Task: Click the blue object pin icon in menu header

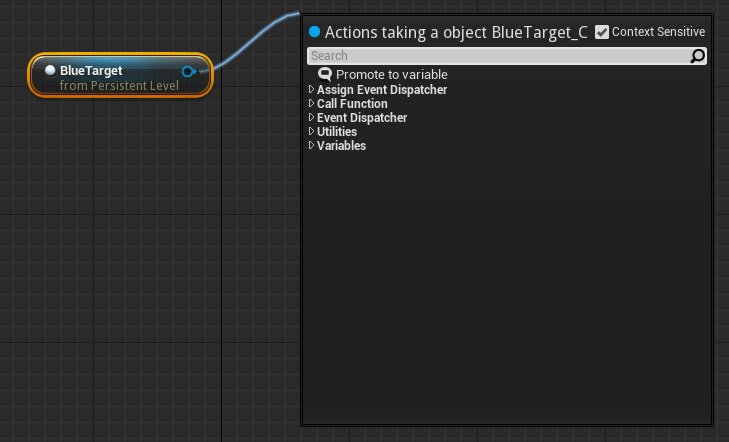Action: [315, 32]
